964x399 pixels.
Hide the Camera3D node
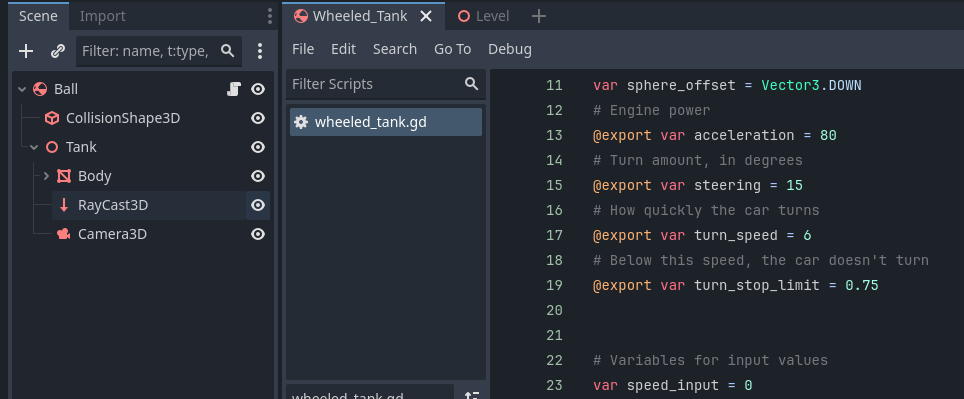[x=258, y=234]
